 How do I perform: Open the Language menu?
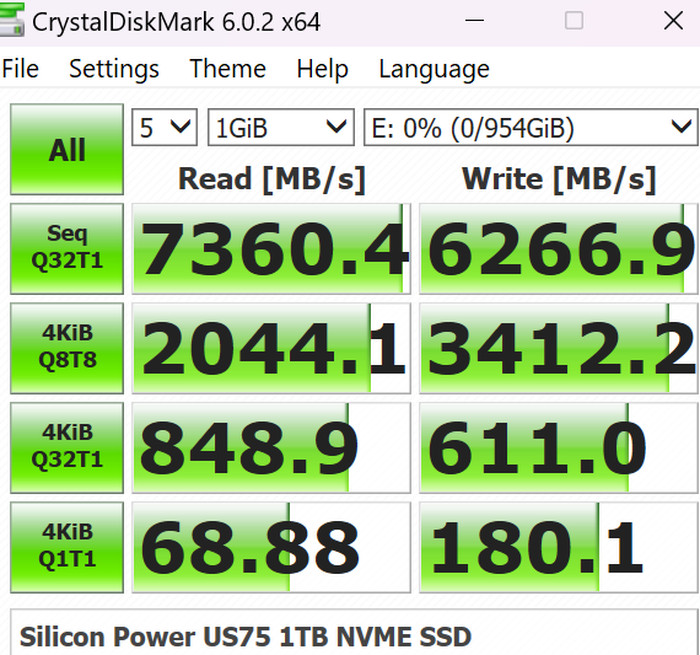pos(434,69)
